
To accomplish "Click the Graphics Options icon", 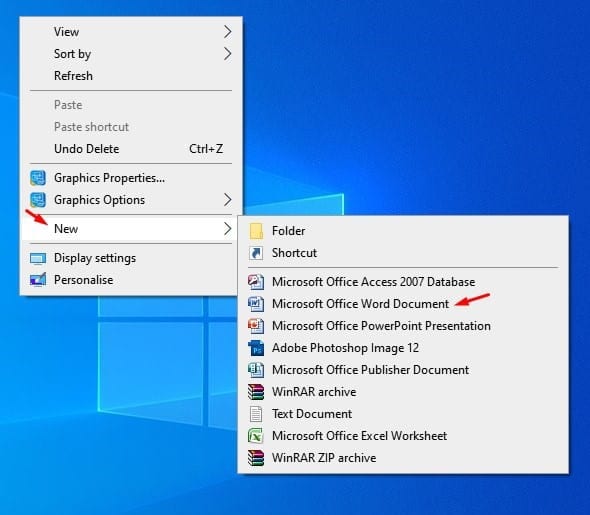I will tap(38, 200).
